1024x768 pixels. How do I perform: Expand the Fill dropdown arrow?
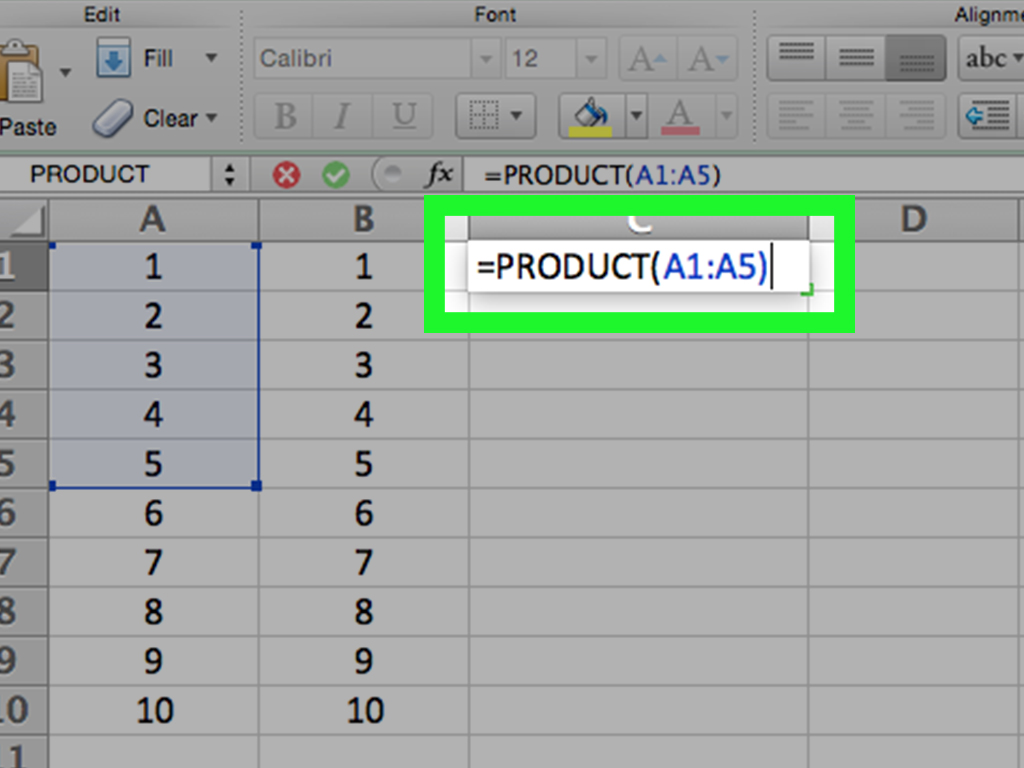(211, 57)
